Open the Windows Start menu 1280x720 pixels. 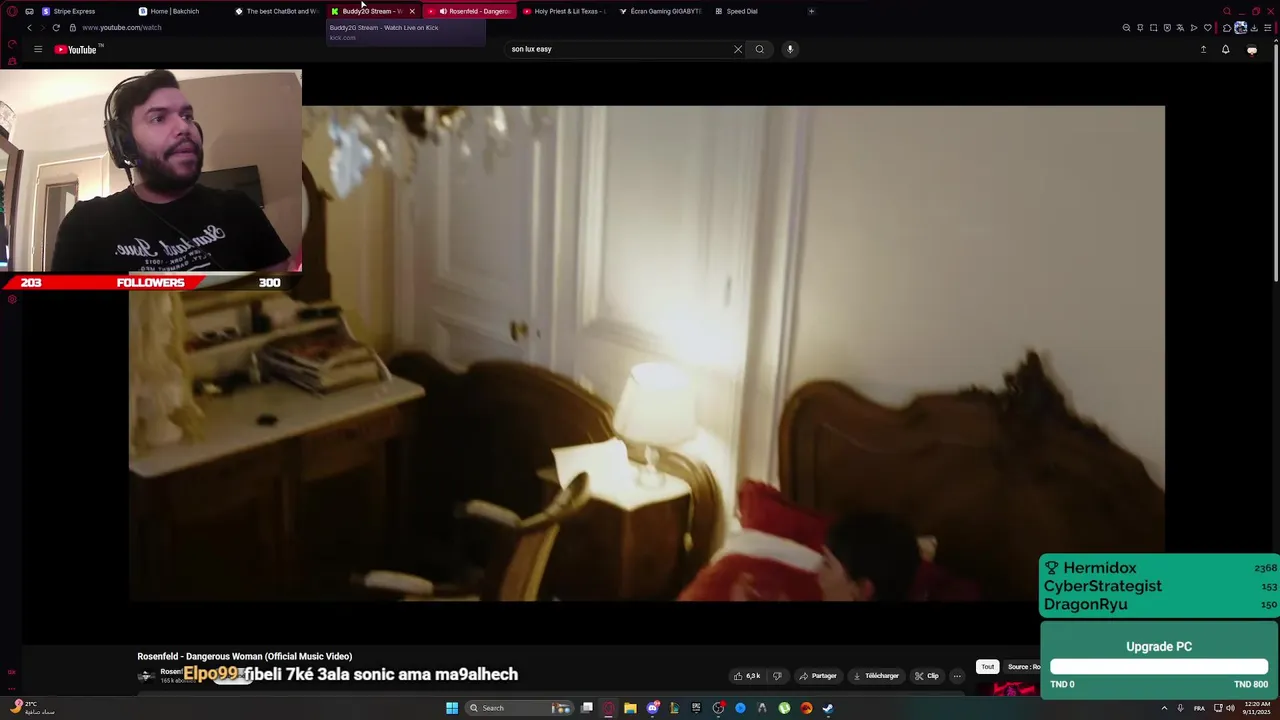[452, 708]
